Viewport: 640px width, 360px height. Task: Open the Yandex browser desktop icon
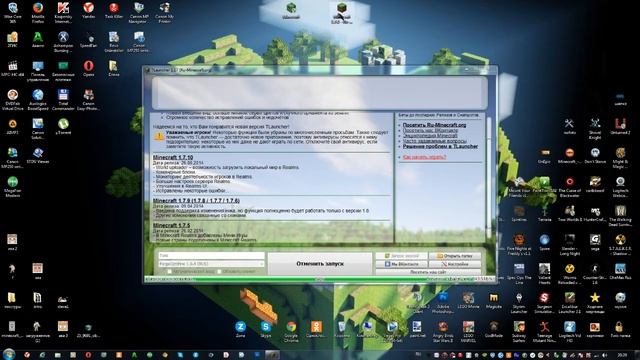pos(88,10)
